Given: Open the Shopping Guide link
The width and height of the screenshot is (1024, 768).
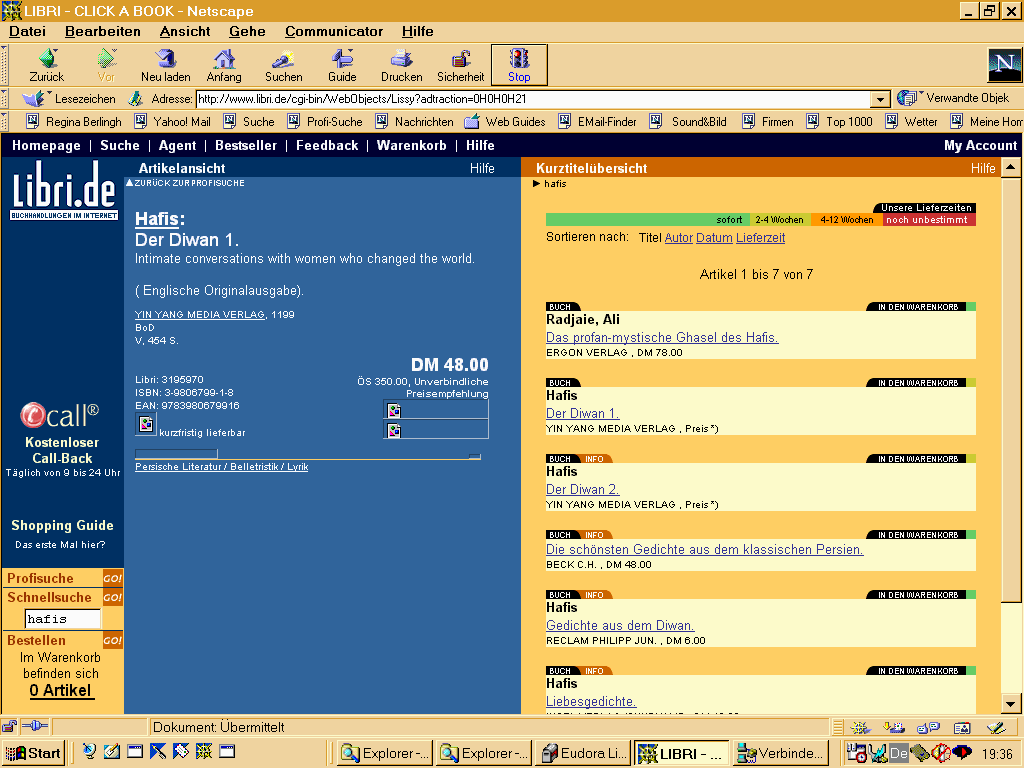Looking at the screenshot, I should tap(62, 525).
